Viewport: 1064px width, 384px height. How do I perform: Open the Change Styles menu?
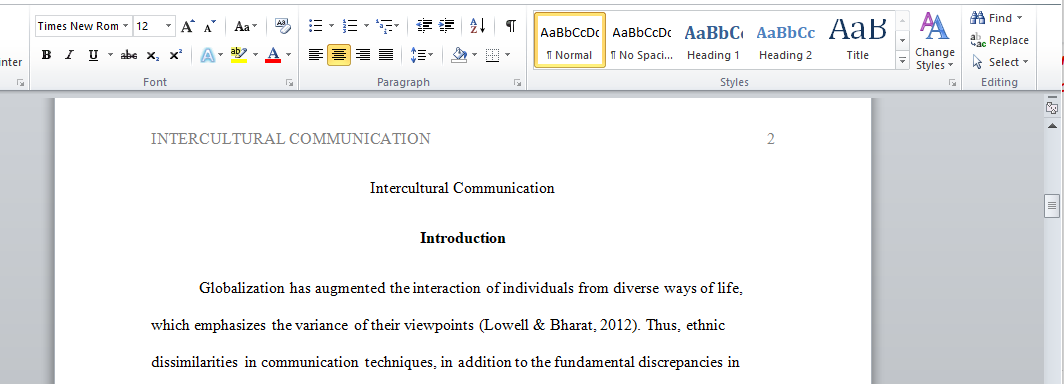point(934,41)
